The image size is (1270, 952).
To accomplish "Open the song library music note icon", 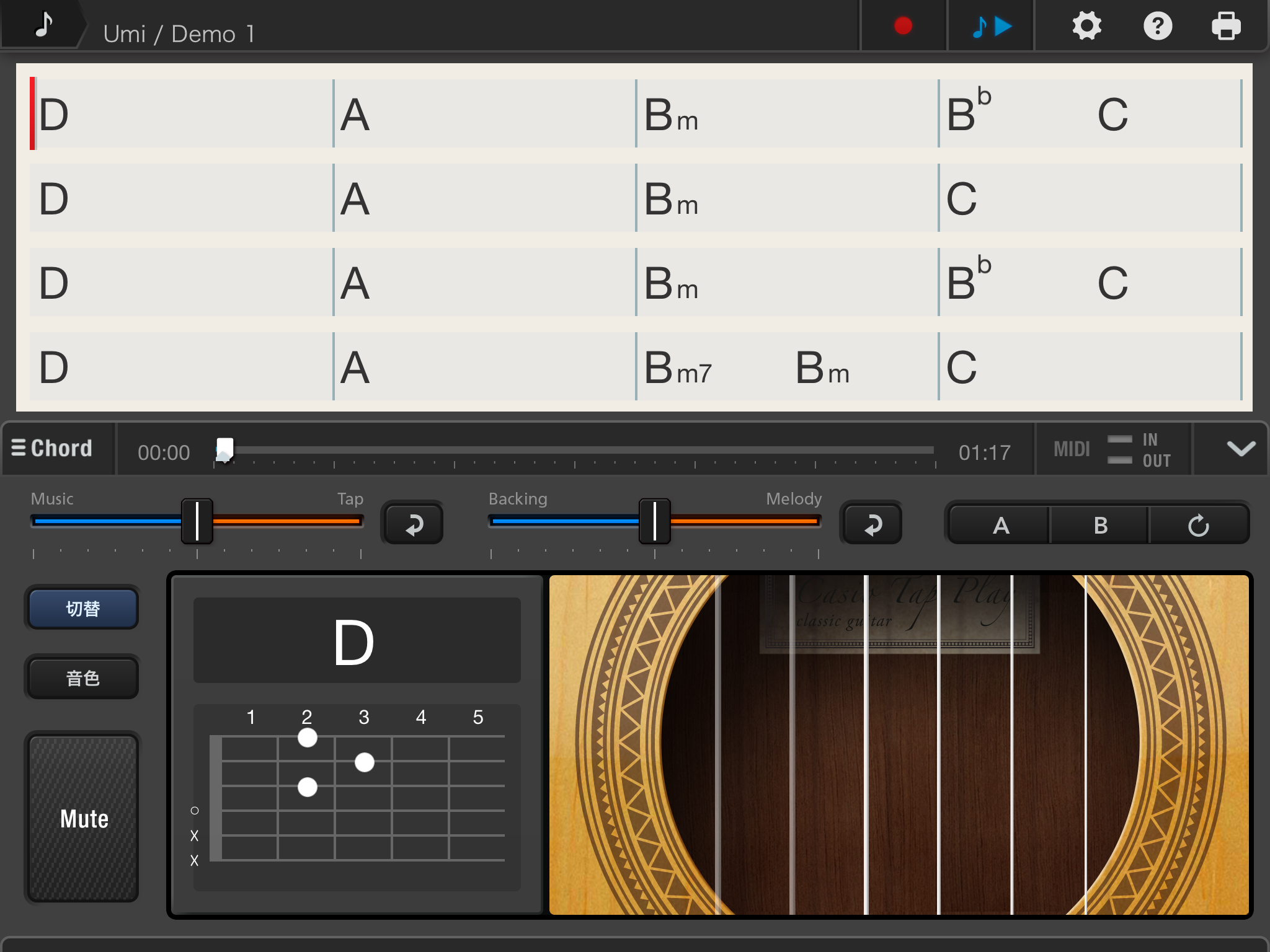I will (43, 25).
